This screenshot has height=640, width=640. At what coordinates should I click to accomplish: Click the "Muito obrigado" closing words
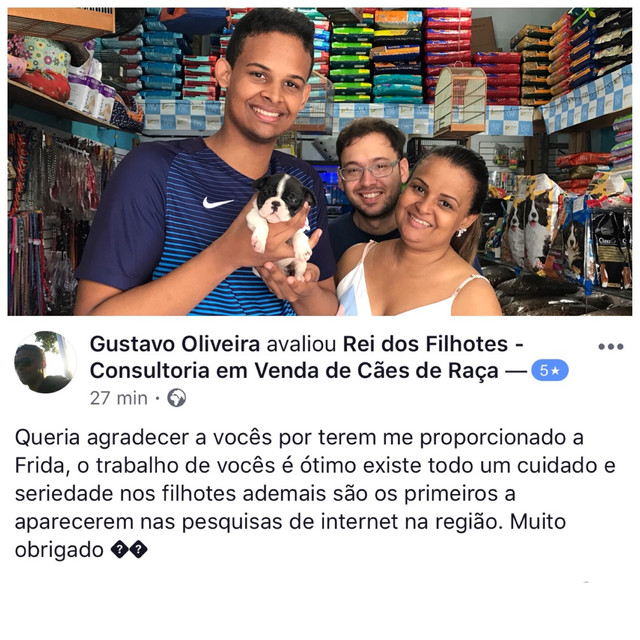pos(290,536)
